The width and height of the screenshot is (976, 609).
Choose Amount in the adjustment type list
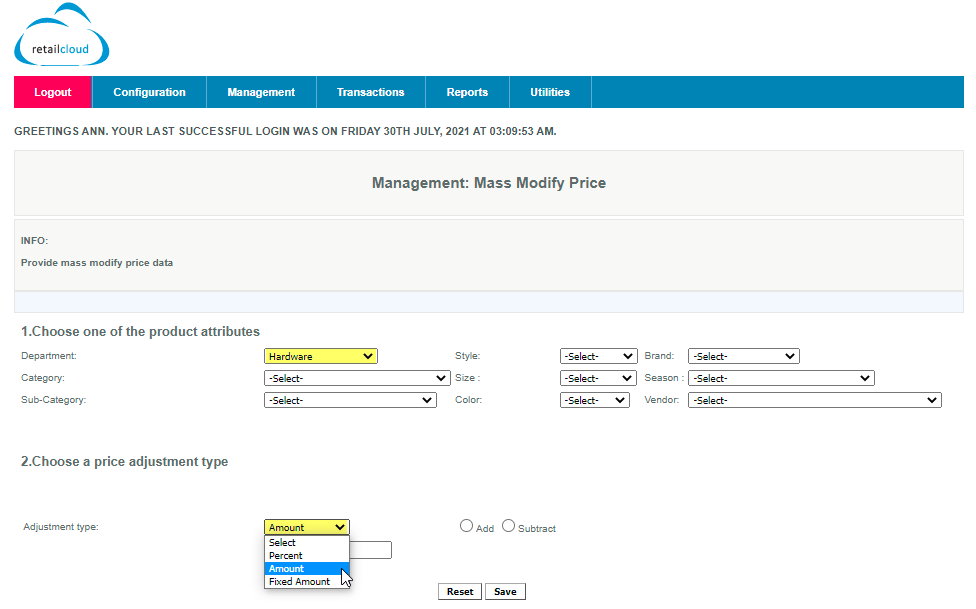tap(307, 569)
